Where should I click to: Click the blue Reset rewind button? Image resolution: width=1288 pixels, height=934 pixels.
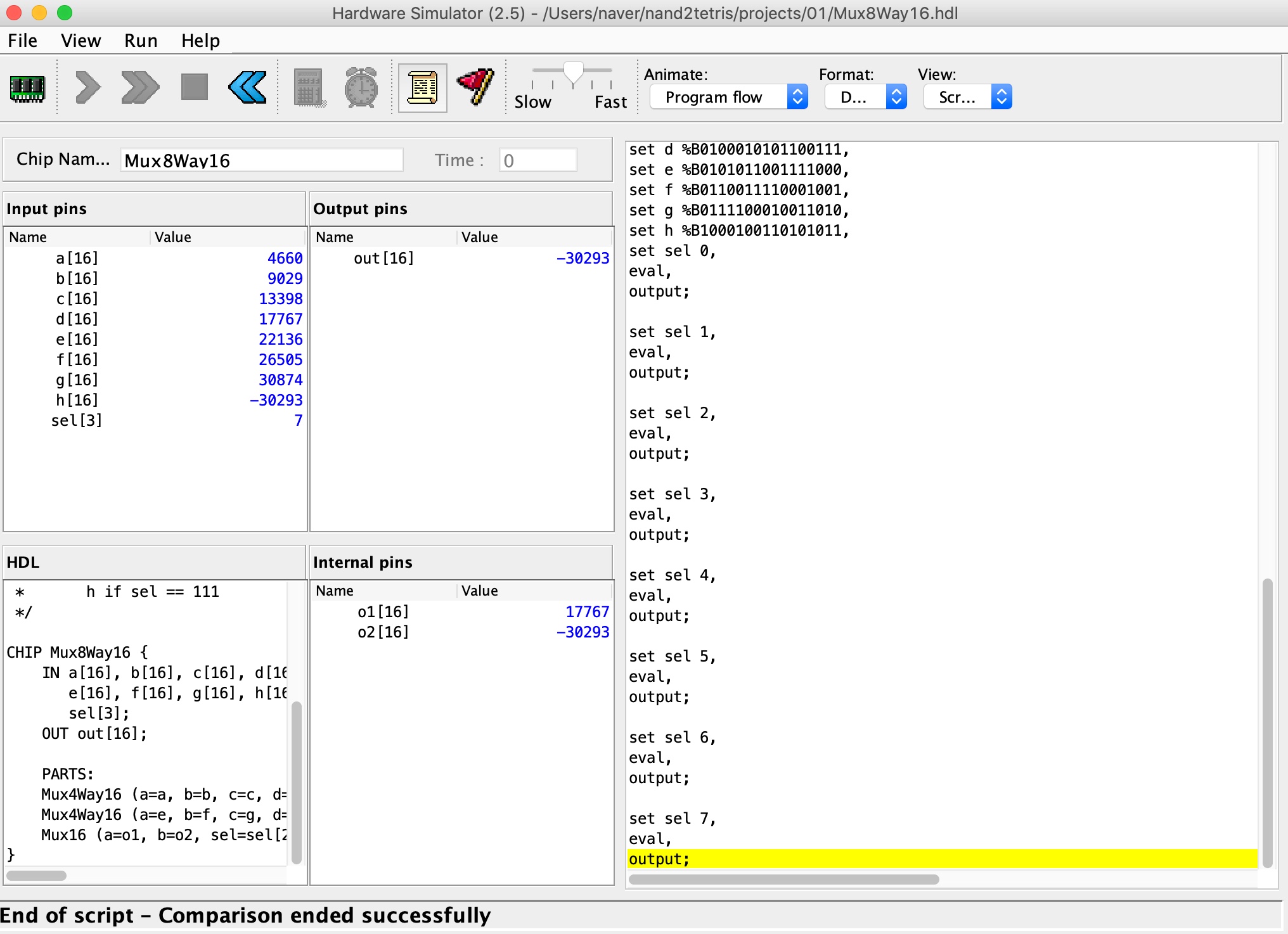pos(247,87)
